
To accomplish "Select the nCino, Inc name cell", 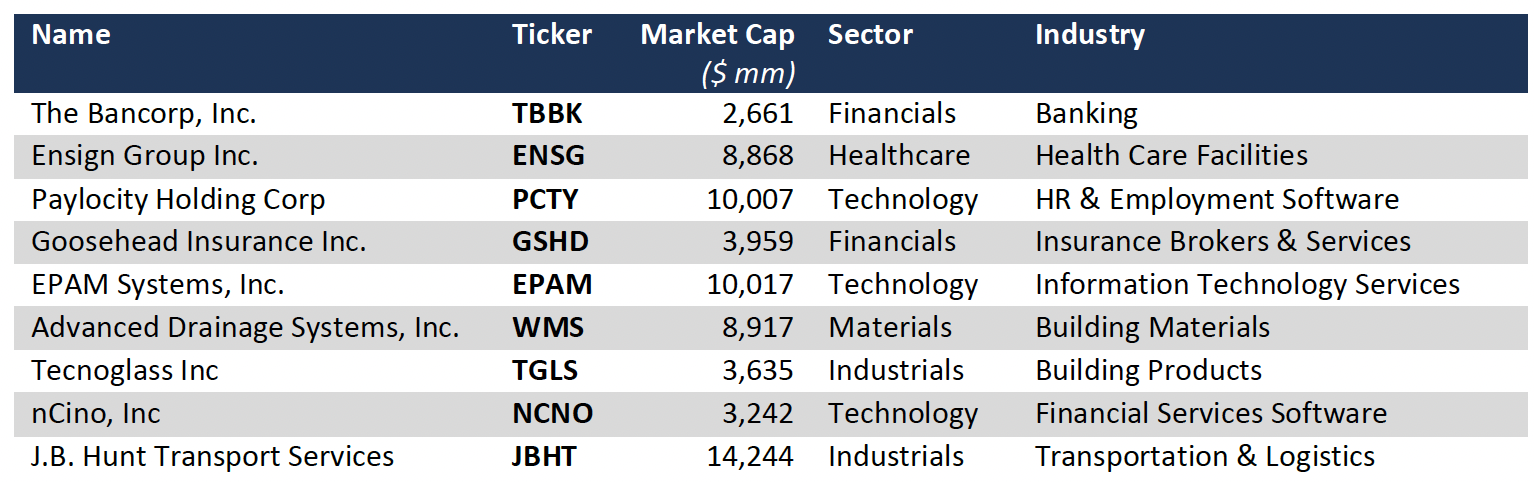I will pos(96,414).
